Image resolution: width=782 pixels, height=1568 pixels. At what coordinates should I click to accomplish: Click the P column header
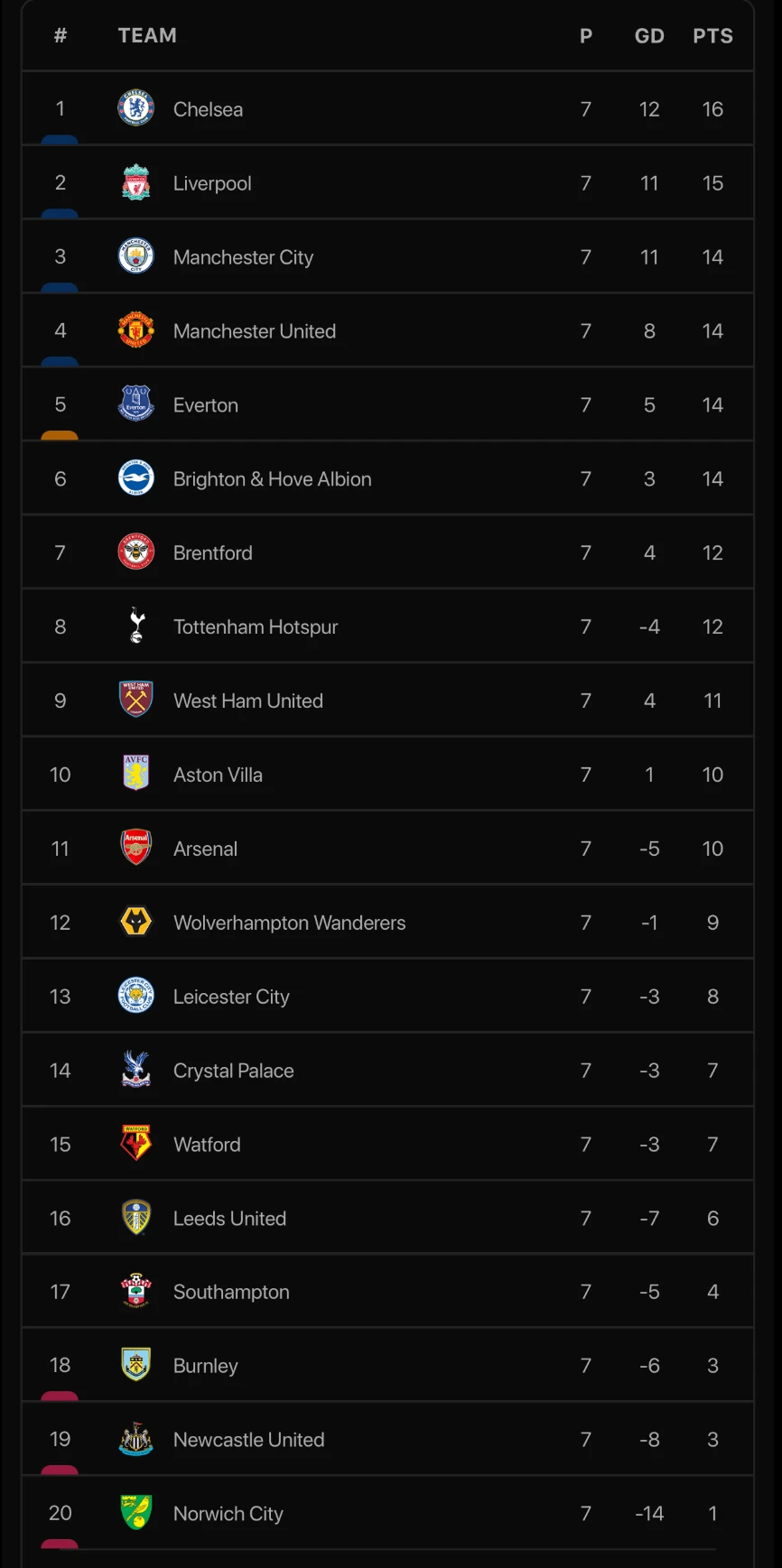pos(586,36)
